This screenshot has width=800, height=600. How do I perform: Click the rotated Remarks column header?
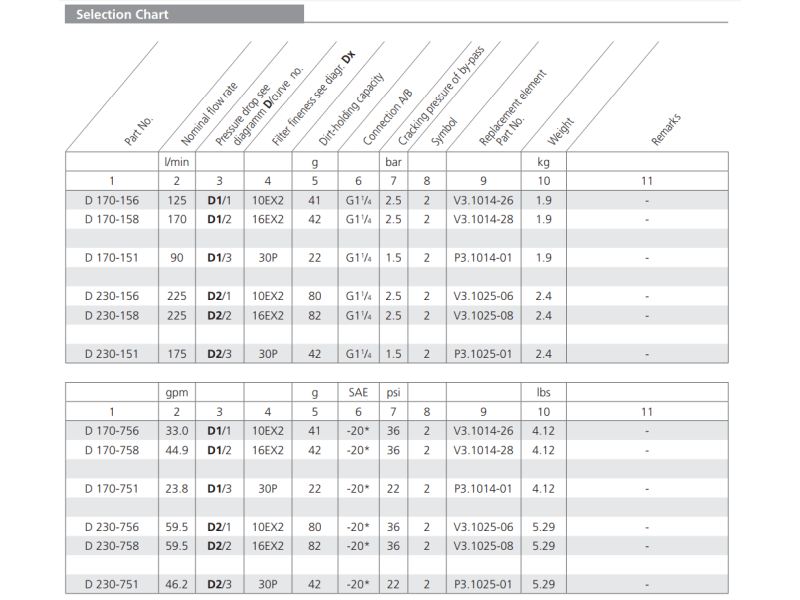pos(666,129)
